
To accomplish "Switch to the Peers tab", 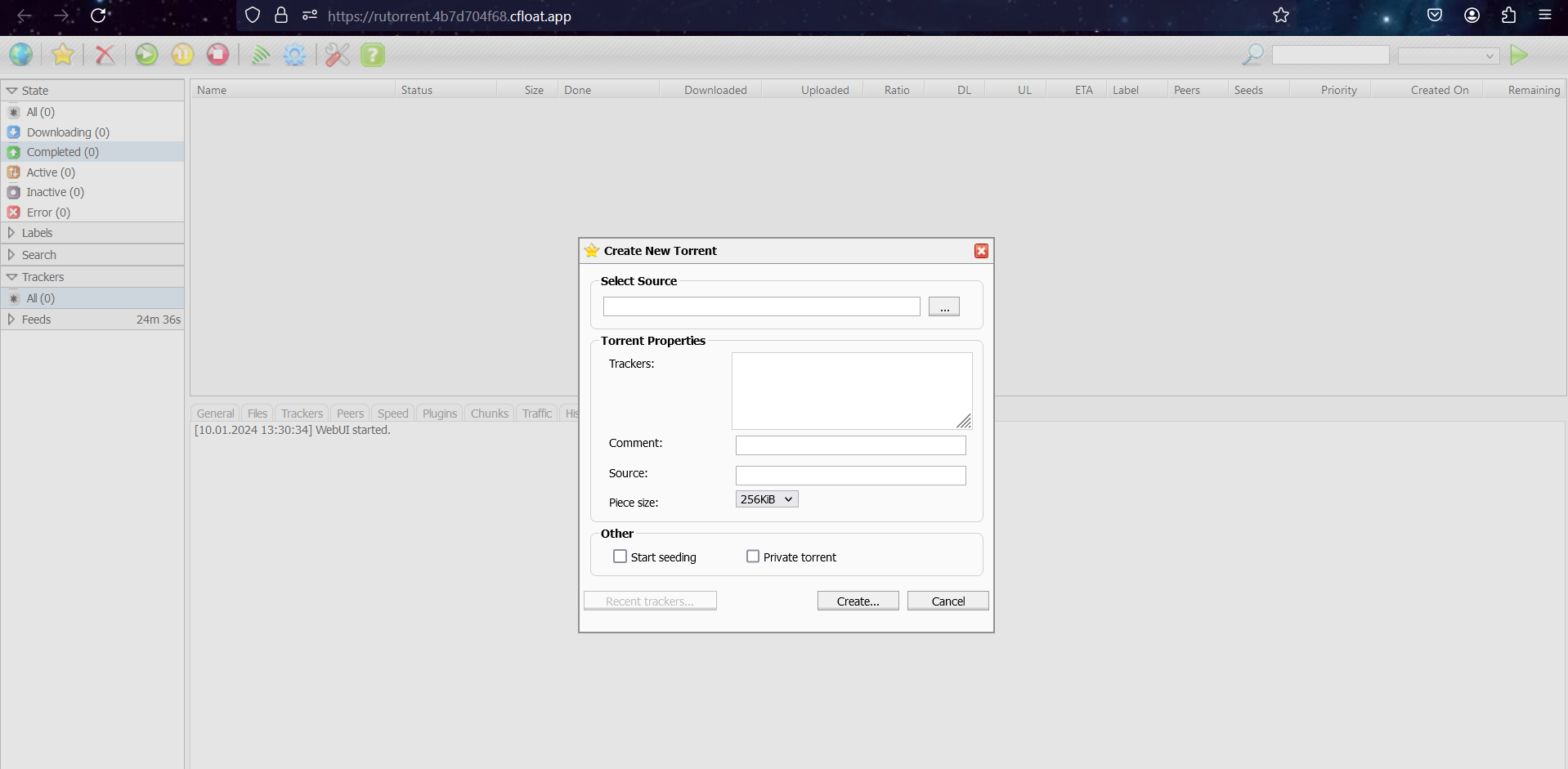I will tap(350, 414).
